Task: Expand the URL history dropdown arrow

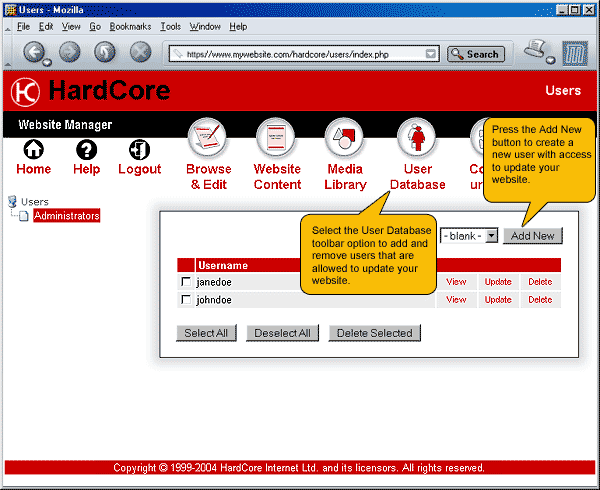Action: click(x=431, y=54)
